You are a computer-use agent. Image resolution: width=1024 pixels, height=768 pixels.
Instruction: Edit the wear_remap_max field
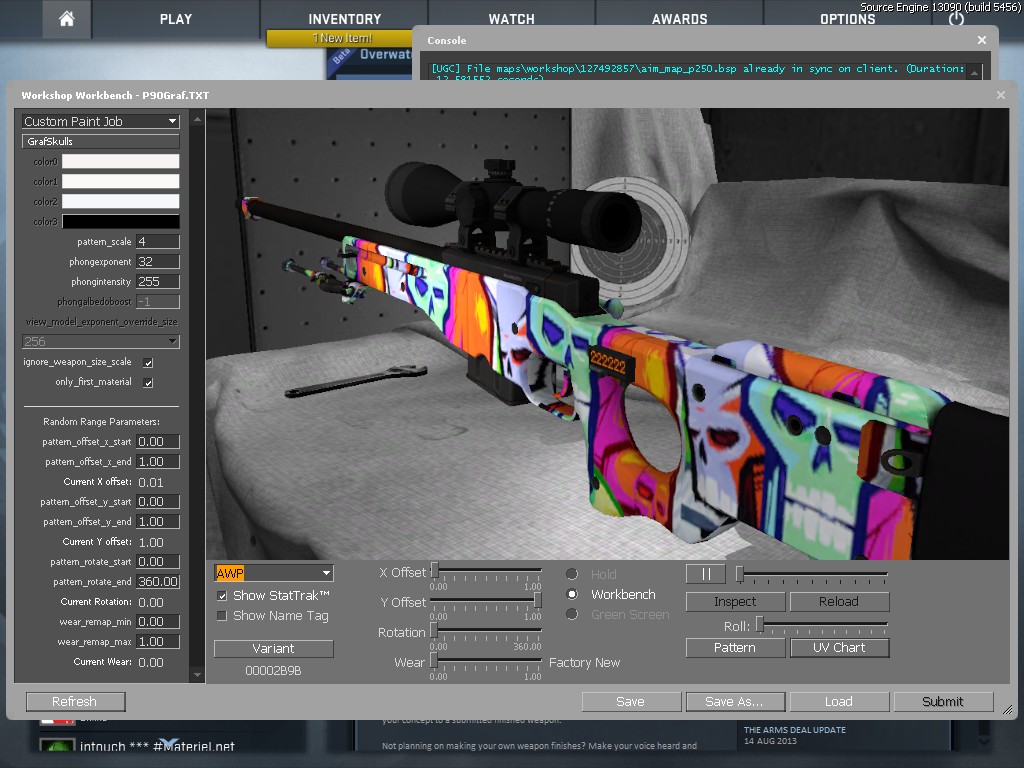click(x=157, y=642)
